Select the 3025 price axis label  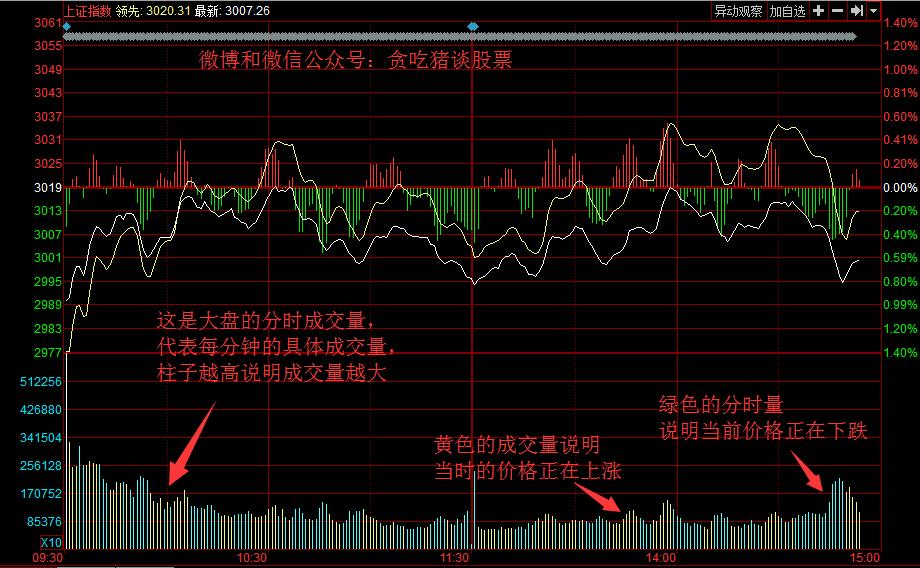[x=48, y=163]
